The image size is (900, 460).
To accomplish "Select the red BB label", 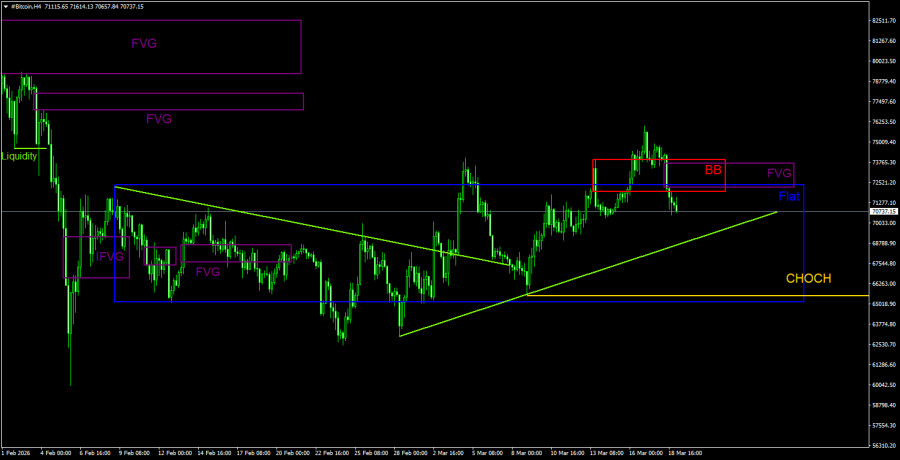I will tap(713, 170).
